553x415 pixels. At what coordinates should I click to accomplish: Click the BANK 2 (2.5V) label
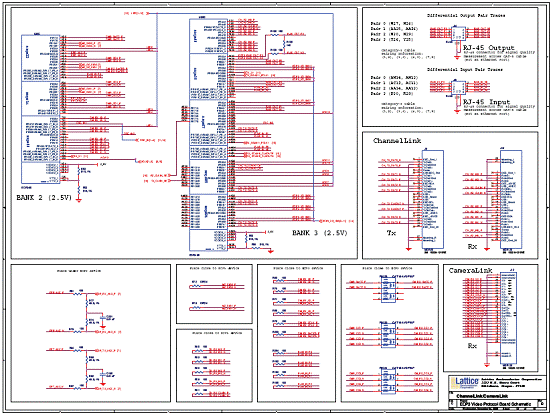click(44, 197)
